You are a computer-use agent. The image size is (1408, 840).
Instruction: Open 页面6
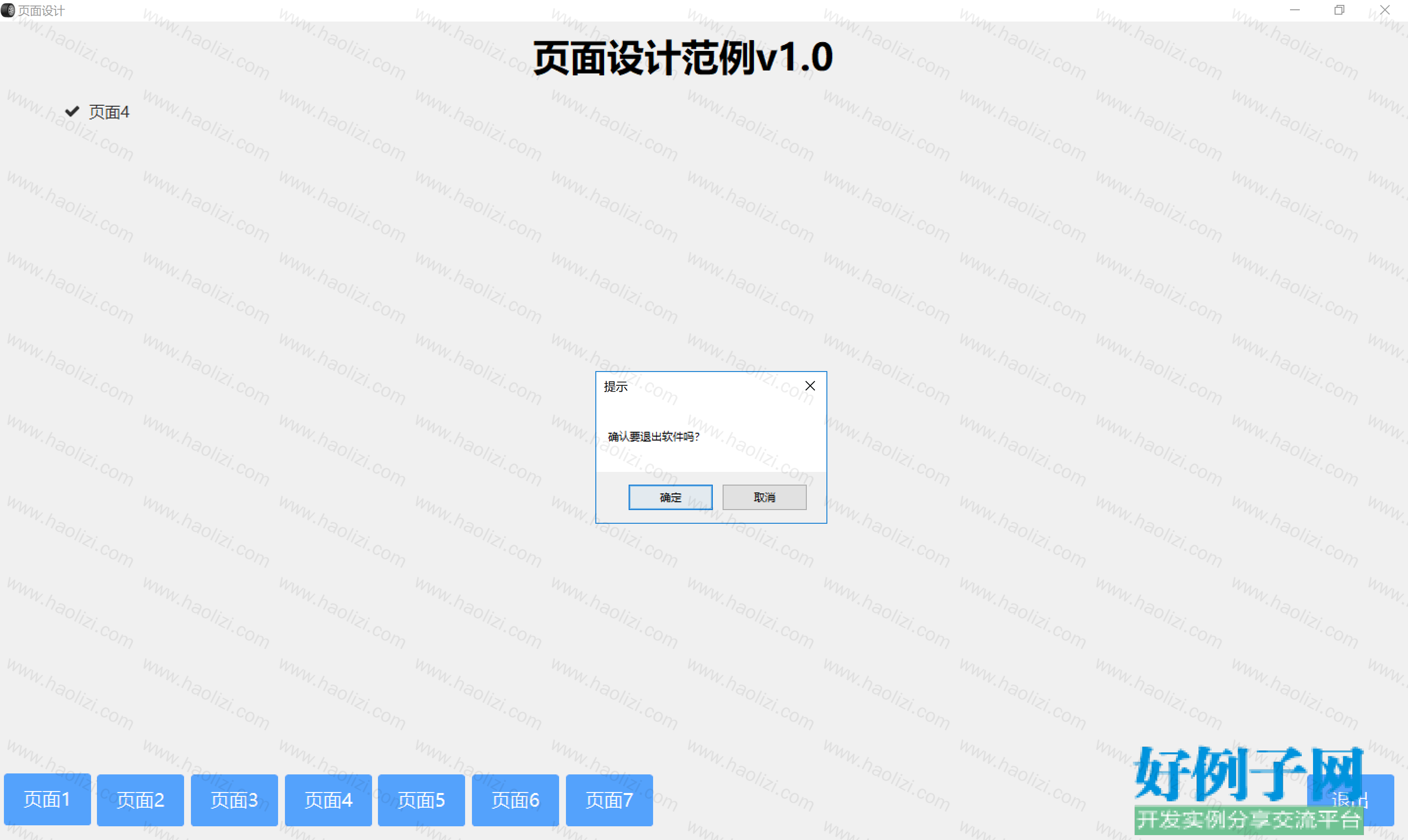(516, 799)
